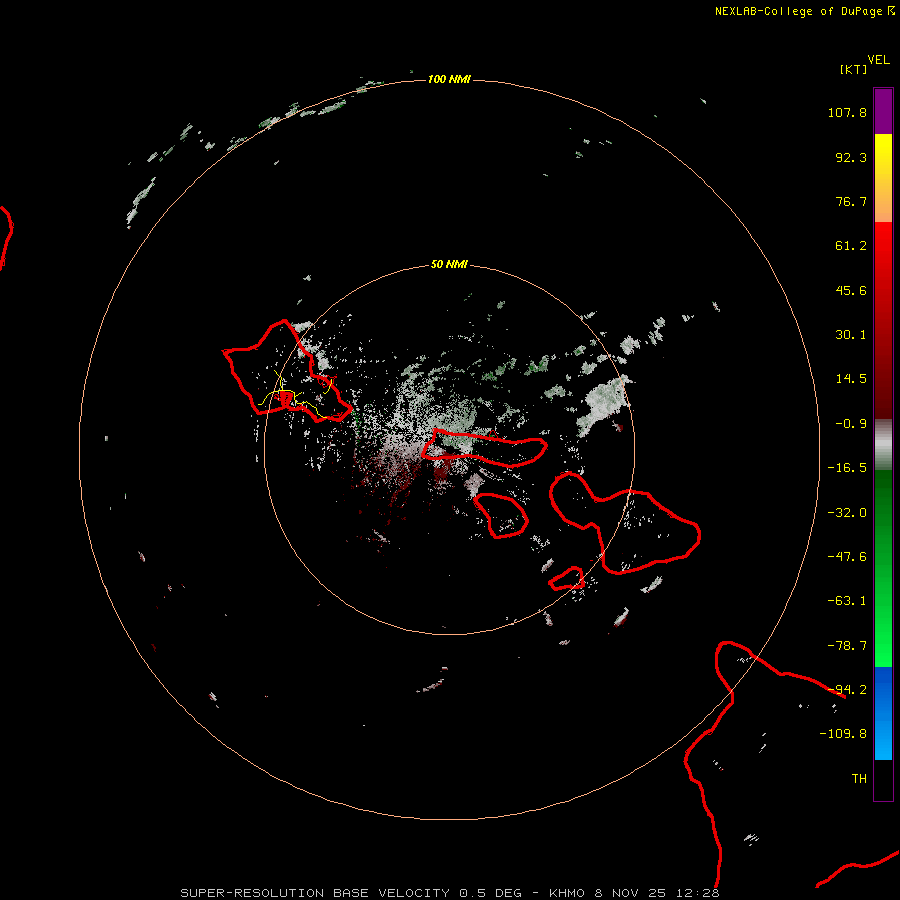Image resolution: width=900 pixels, height=900 pixels.
Task: Click the -0.9 legend value
Action: click(x=851, y=424)
